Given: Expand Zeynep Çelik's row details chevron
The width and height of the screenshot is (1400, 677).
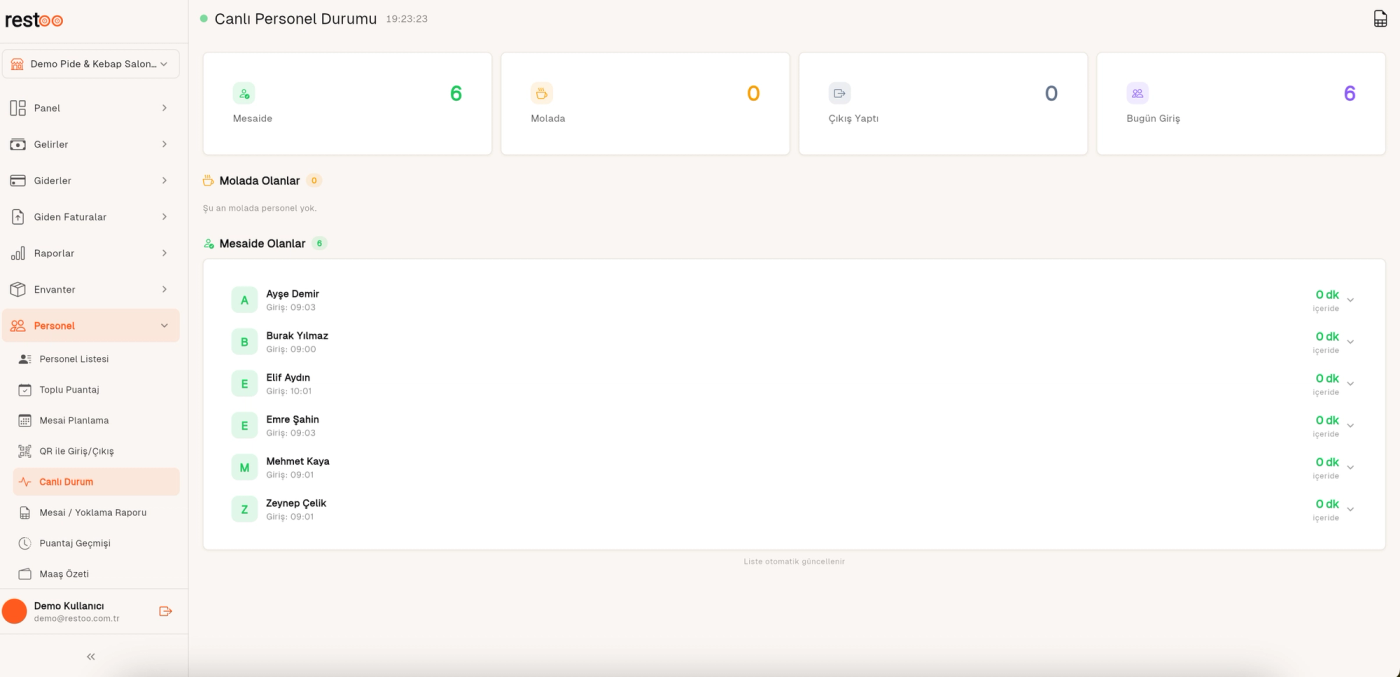Looking at the screenshot, I should (1350, 510).
